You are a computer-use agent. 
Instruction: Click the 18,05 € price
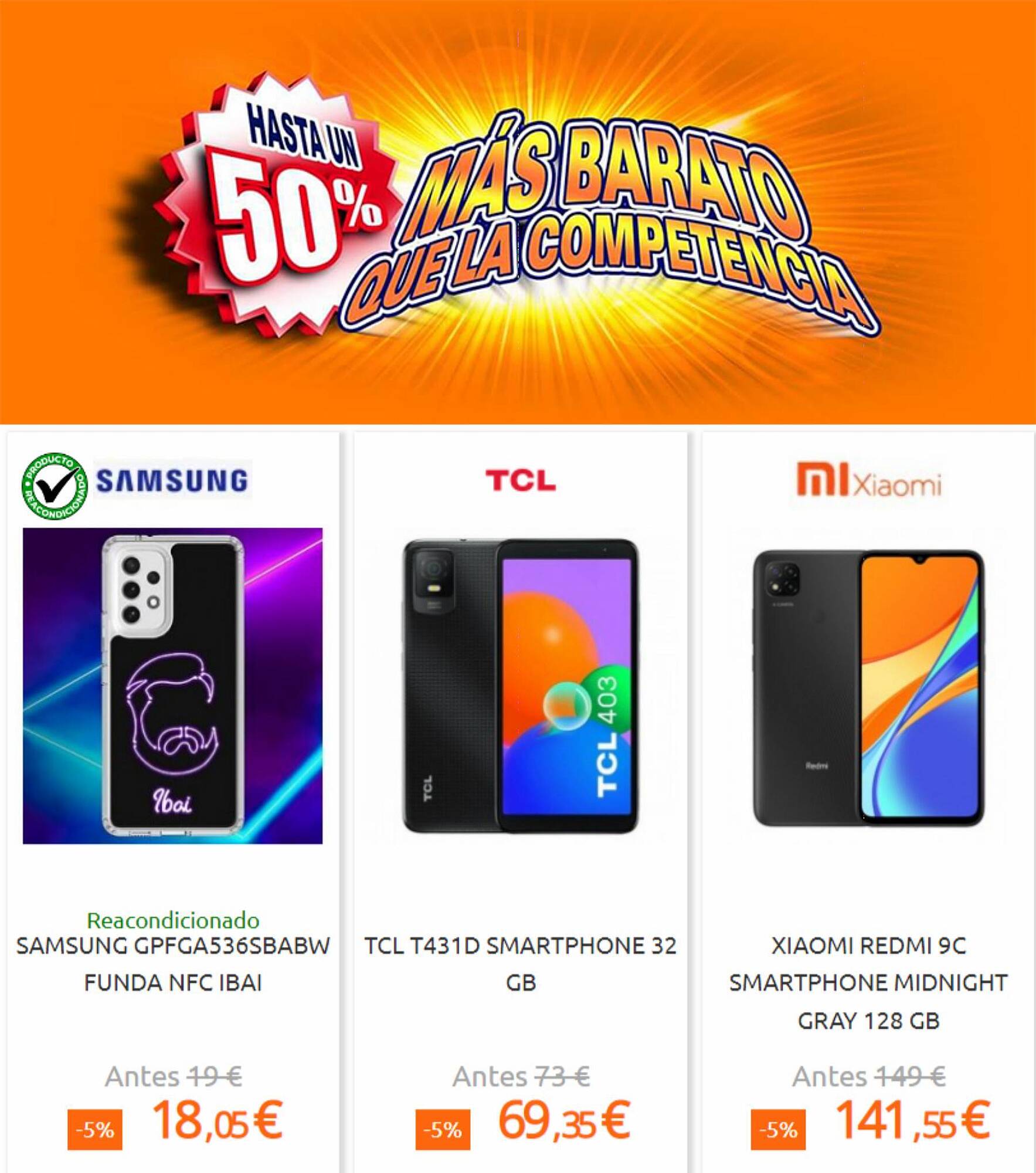(217, 1121)
